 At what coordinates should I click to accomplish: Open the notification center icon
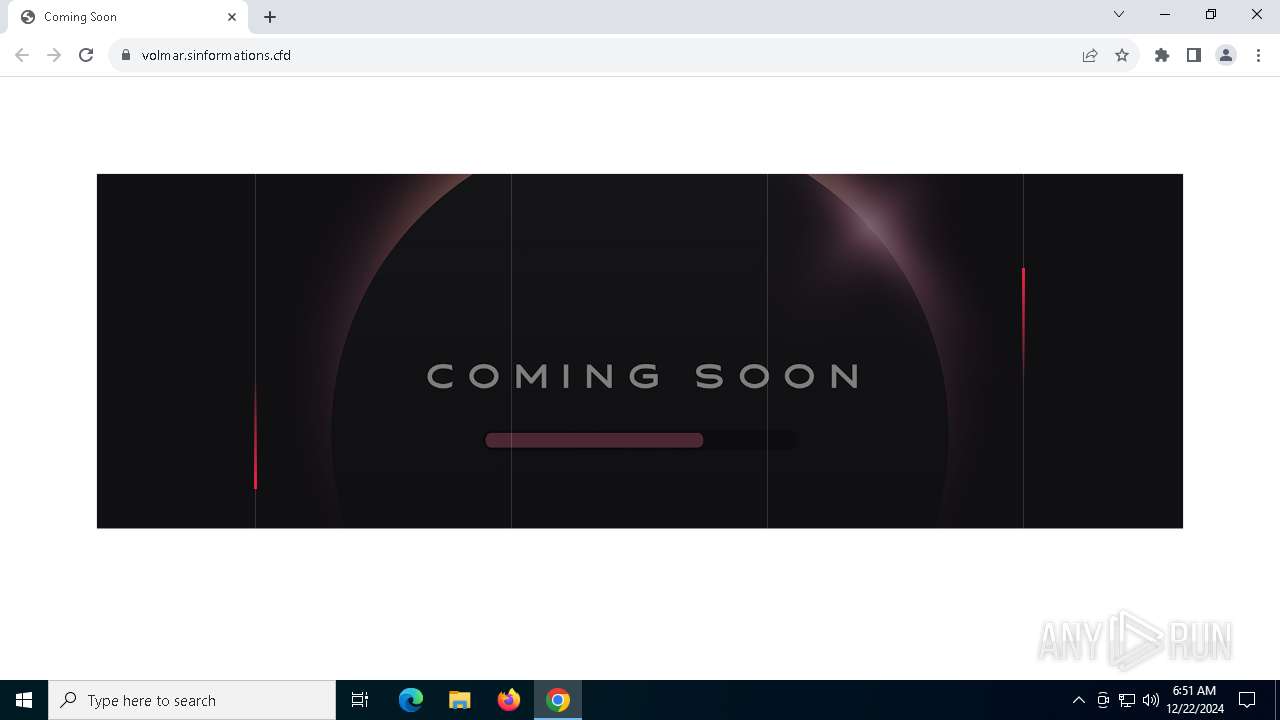[x=1247, y=700]
